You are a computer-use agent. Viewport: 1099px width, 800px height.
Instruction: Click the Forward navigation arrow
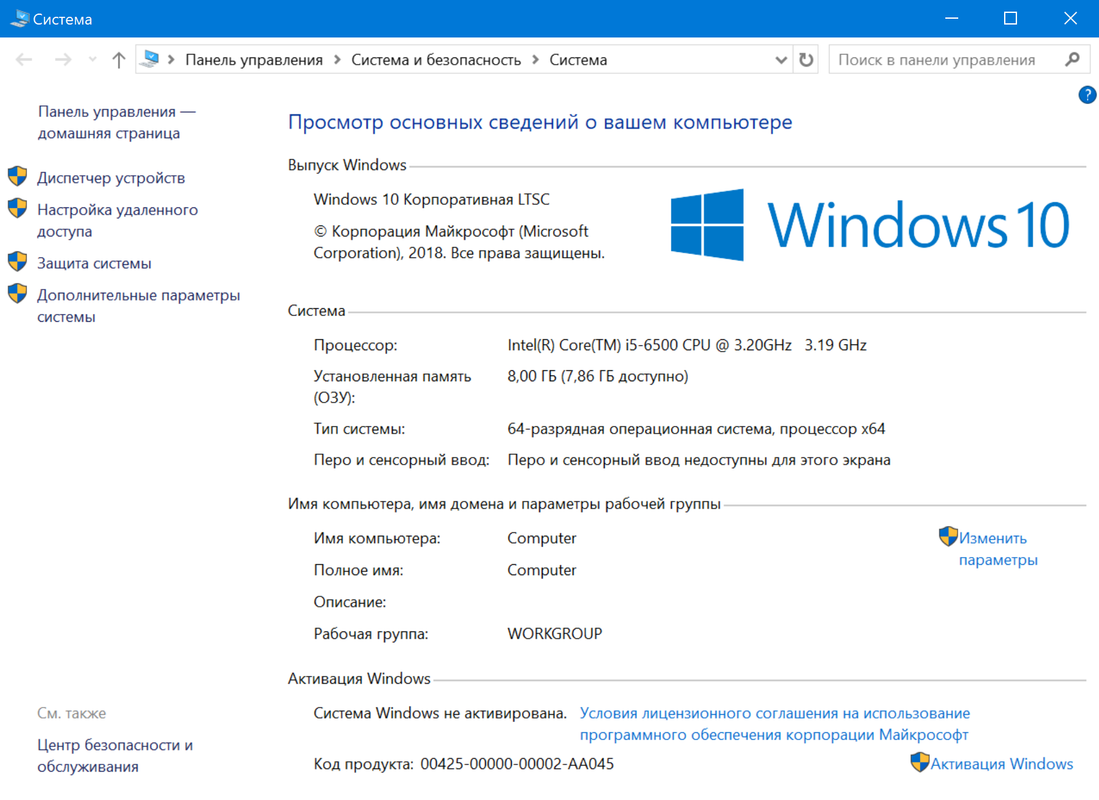click(x=63, y=60)
